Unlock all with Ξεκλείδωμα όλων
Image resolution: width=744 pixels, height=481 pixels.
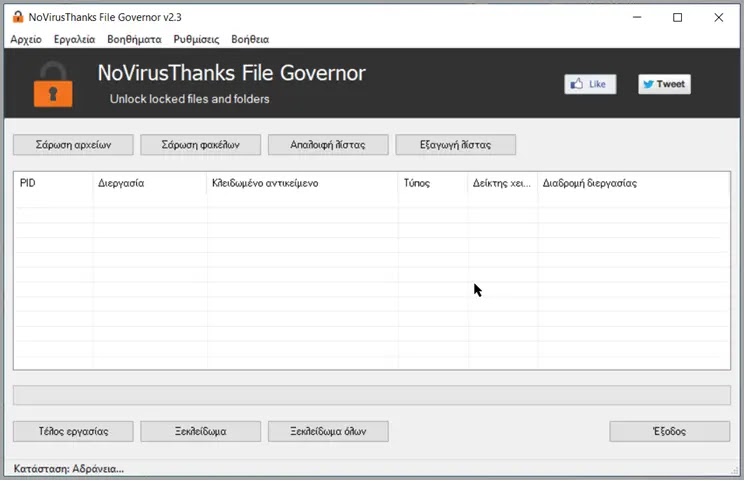(328, 431)
